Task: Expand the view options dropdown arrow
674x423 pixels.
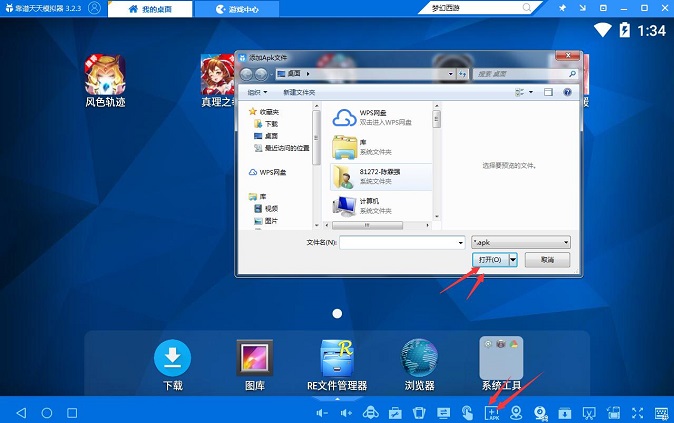Action: (x=531, y=92)
